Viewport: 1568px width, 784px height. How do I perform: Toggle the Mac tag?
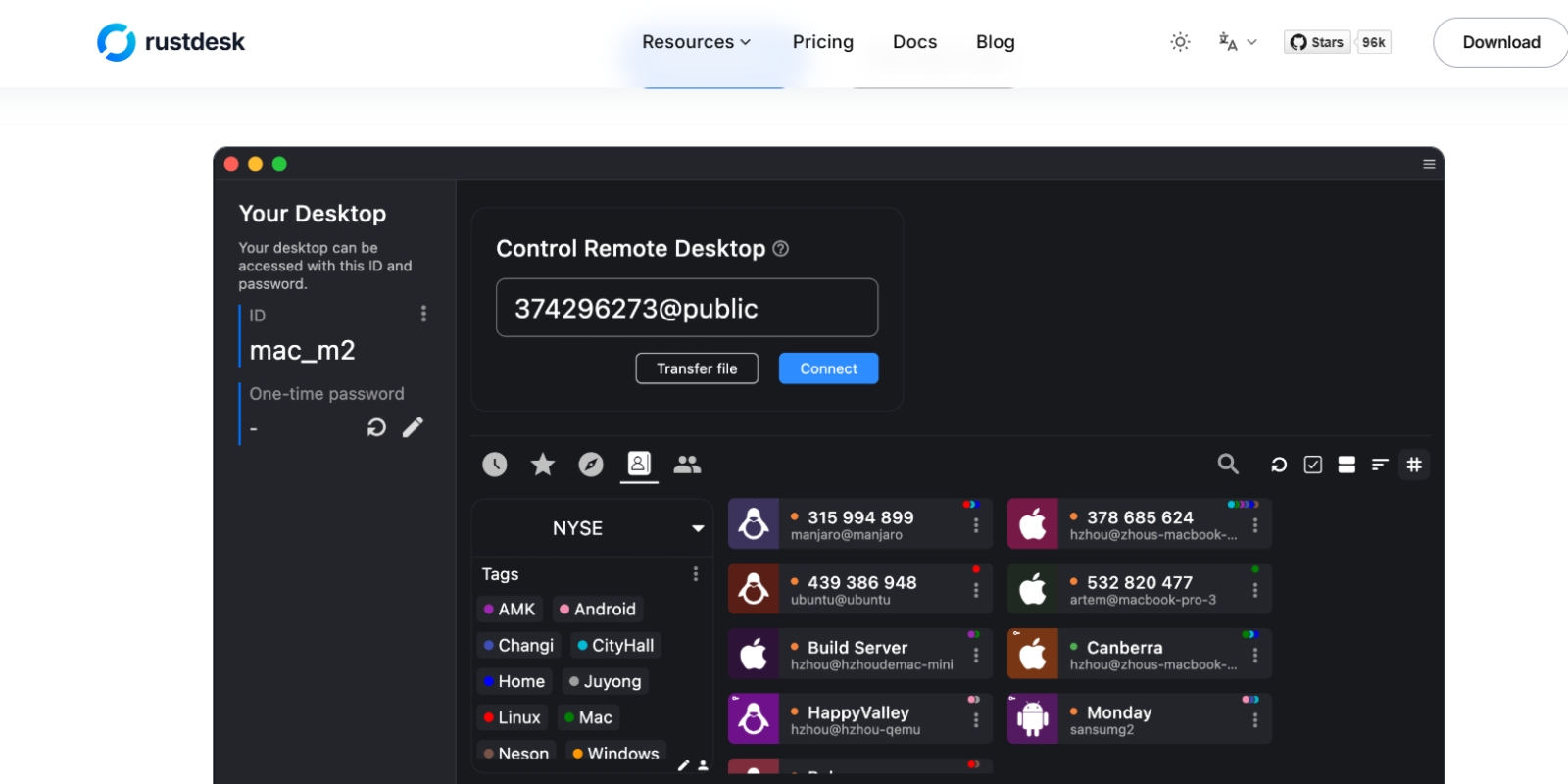[589, 718]
